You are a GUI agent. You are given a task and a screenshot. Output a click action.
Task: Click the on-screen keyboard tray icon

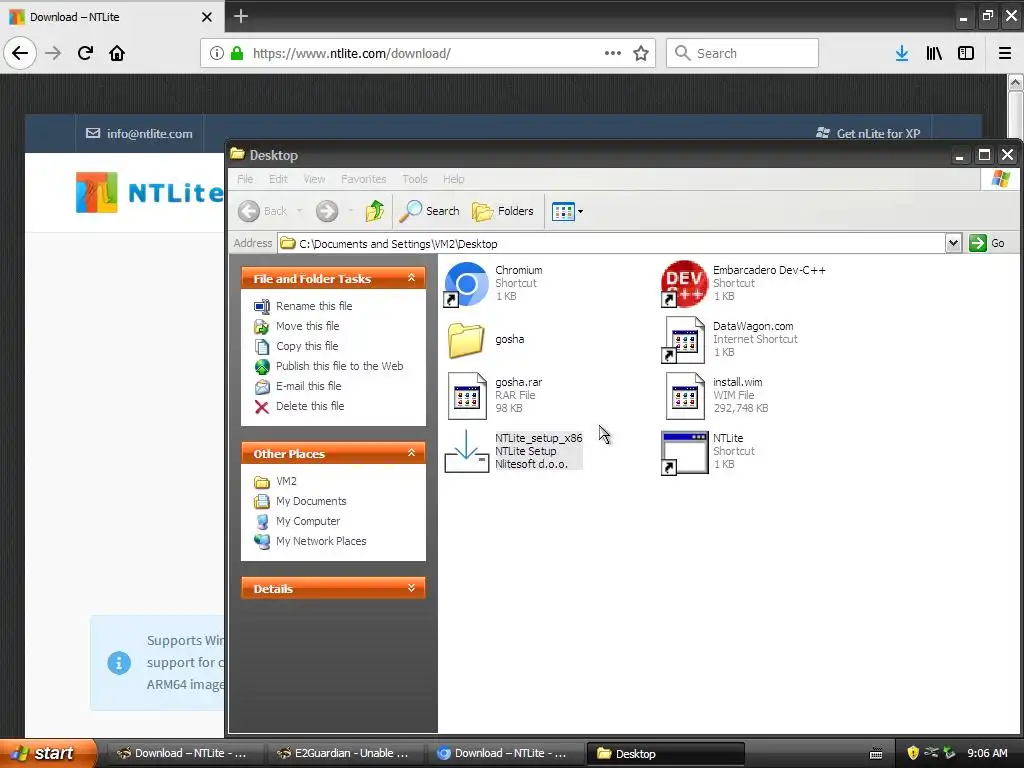[876, 754]
